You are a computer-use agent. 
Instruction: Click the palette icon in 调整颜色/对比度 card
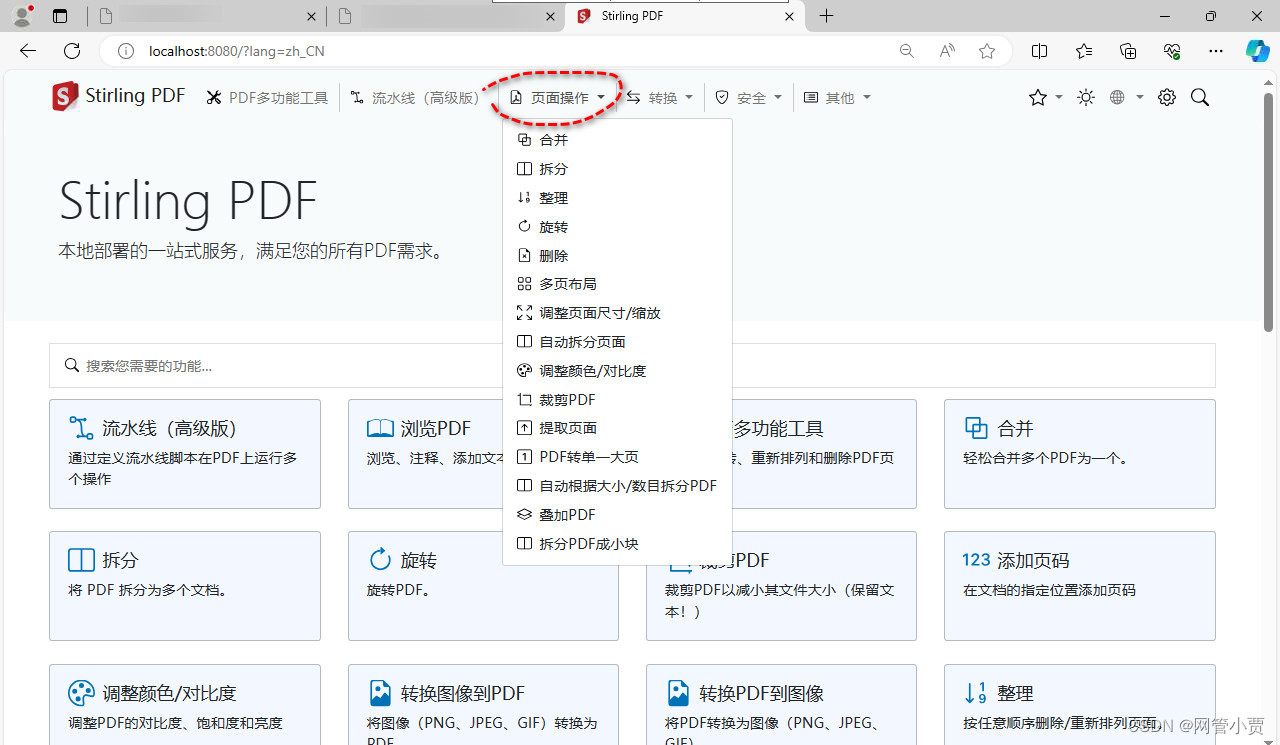[81, 692]
